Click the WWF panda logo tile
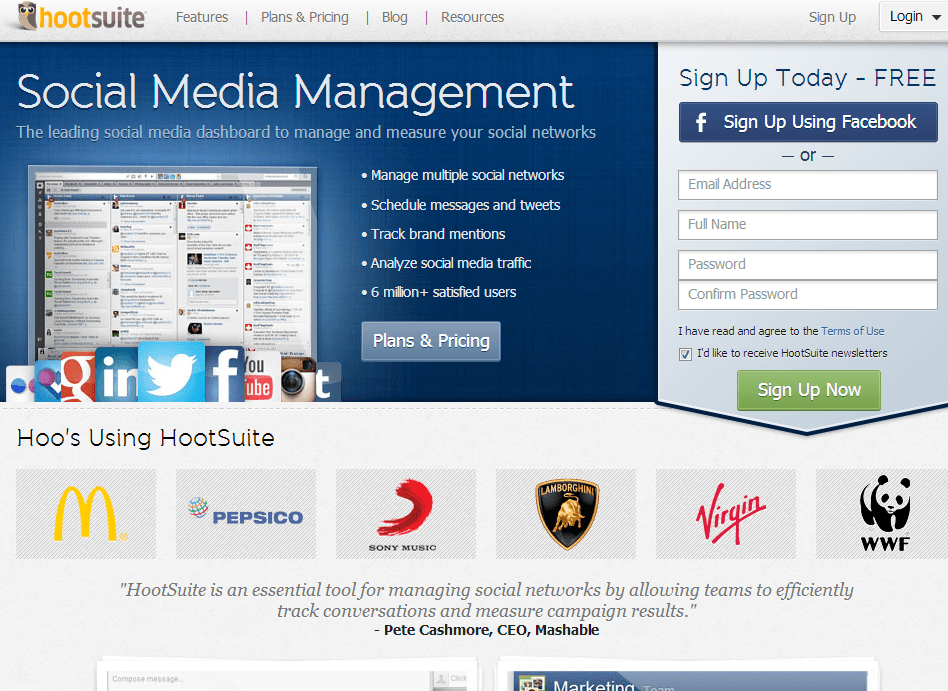The width and height of the screenshot is (948, 691). (882, 514)
